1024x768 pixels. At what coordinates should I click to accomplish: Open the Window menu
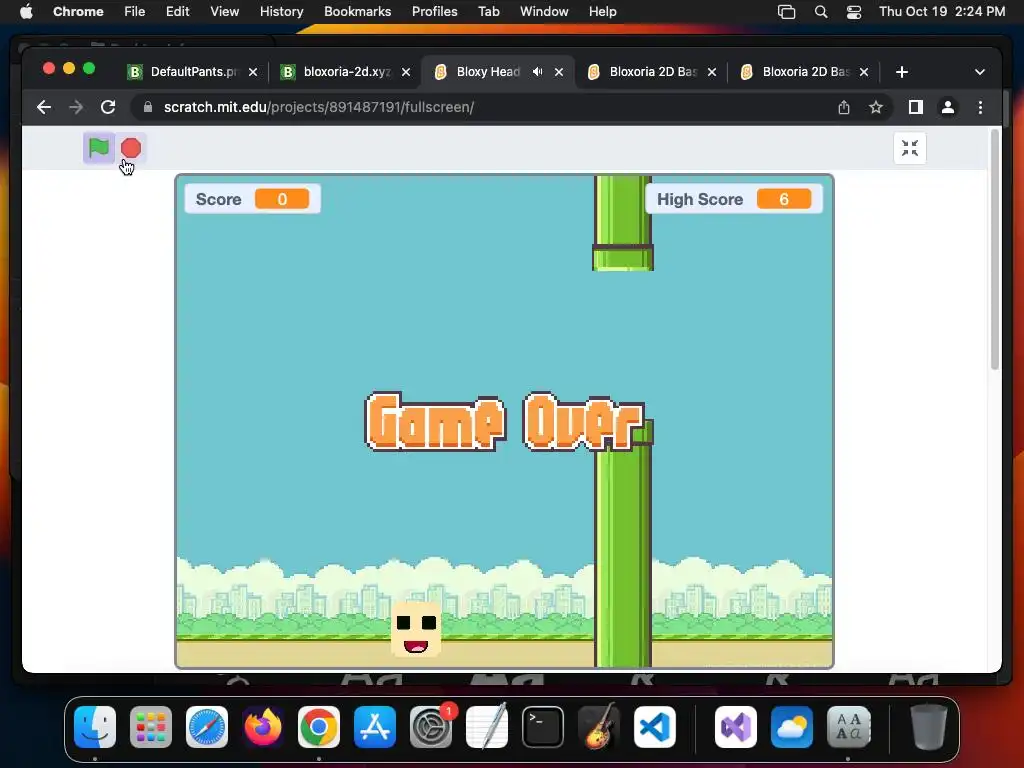(544, 12)
